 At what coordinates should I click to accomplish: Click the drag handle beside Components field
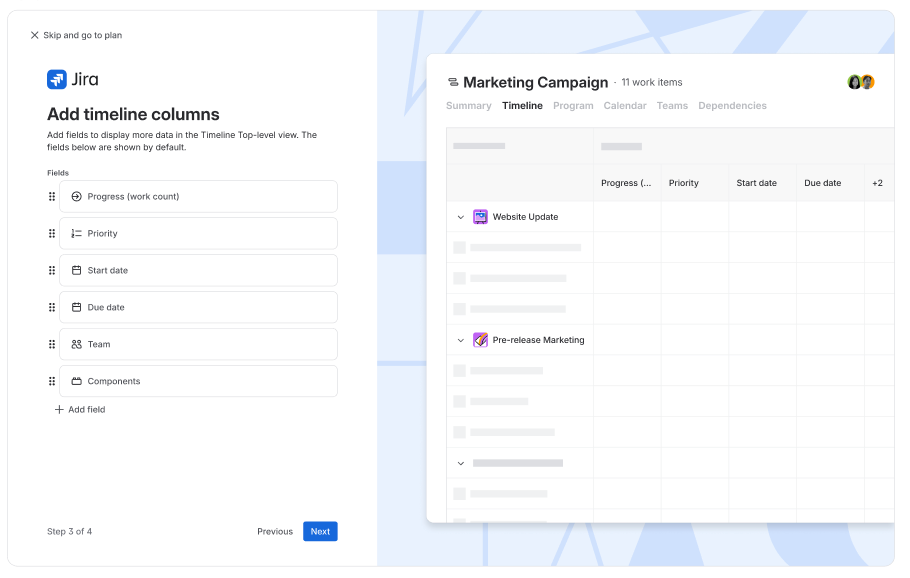pyautogui.click(x=52, y=381)
